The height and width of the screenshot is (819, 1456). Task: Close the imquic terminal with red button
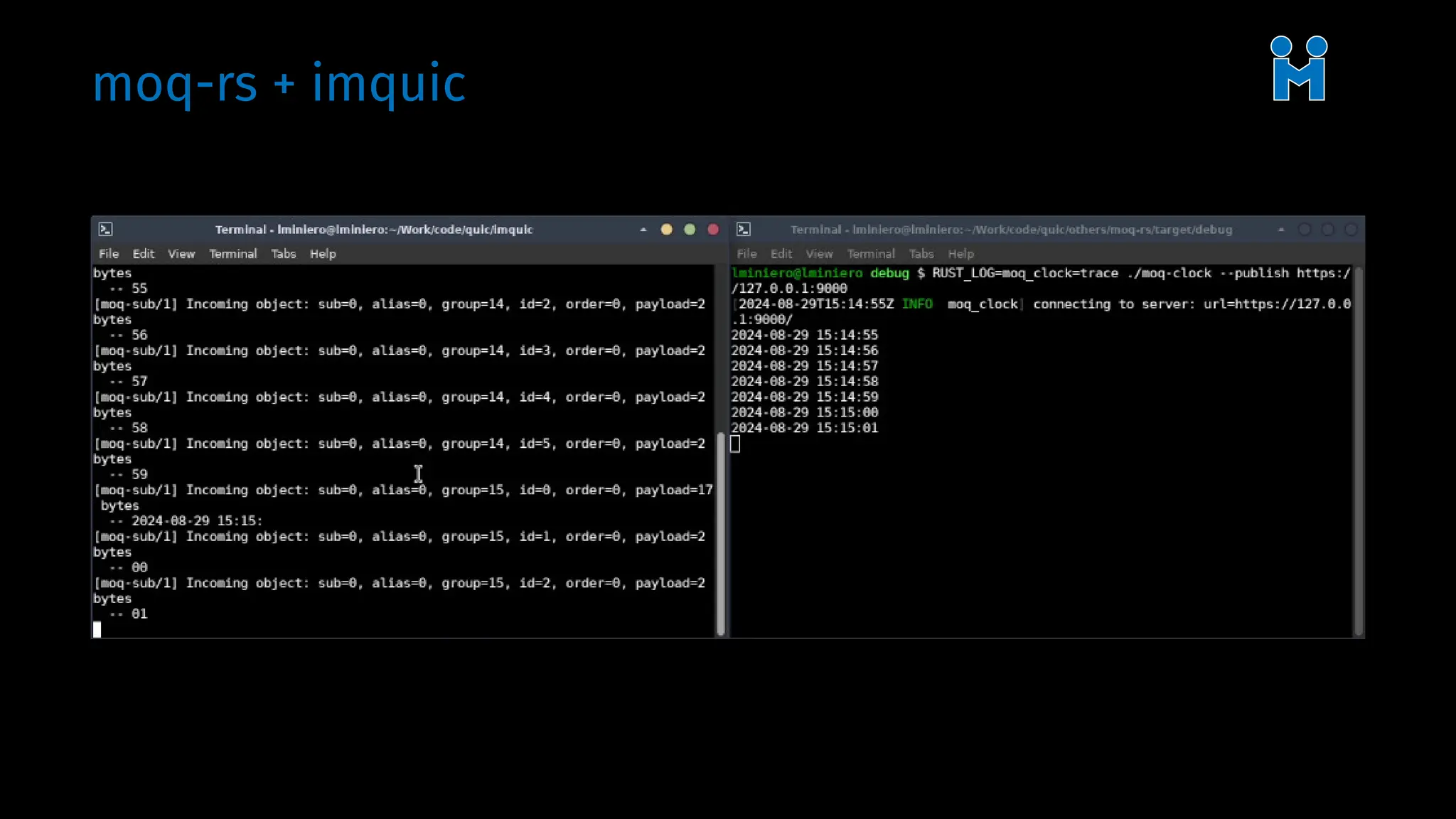[713, 229]
